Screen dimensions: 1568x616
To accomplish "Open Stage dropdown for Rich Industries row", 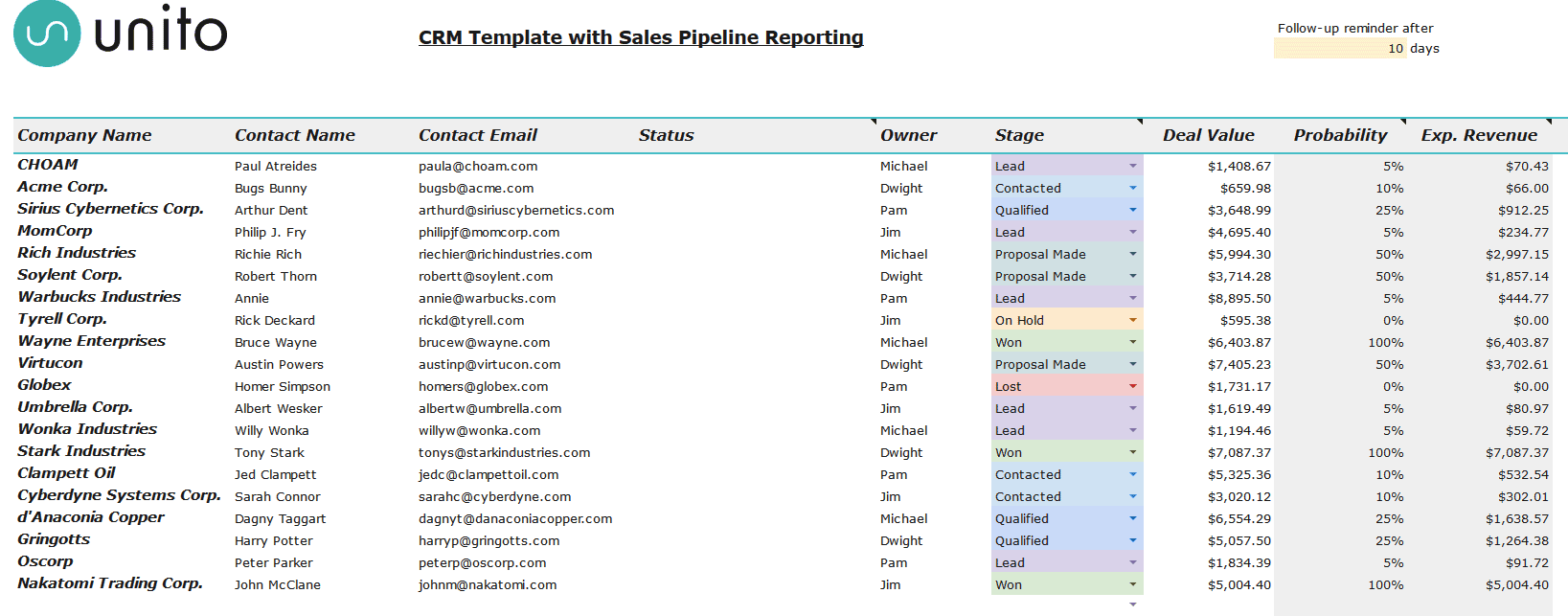I will (x=1133, y=254).
